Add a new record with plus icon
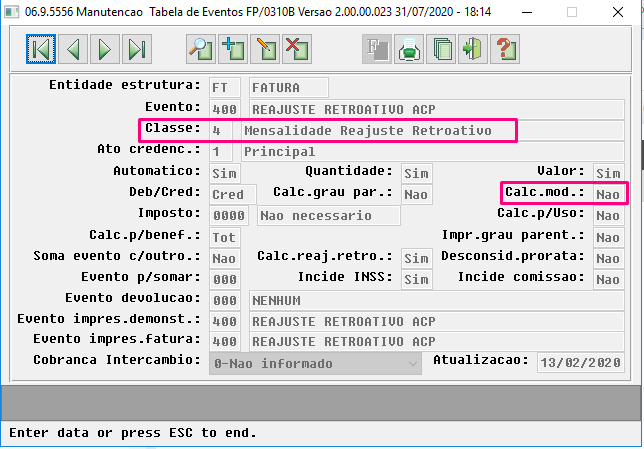 coord(233,49)
